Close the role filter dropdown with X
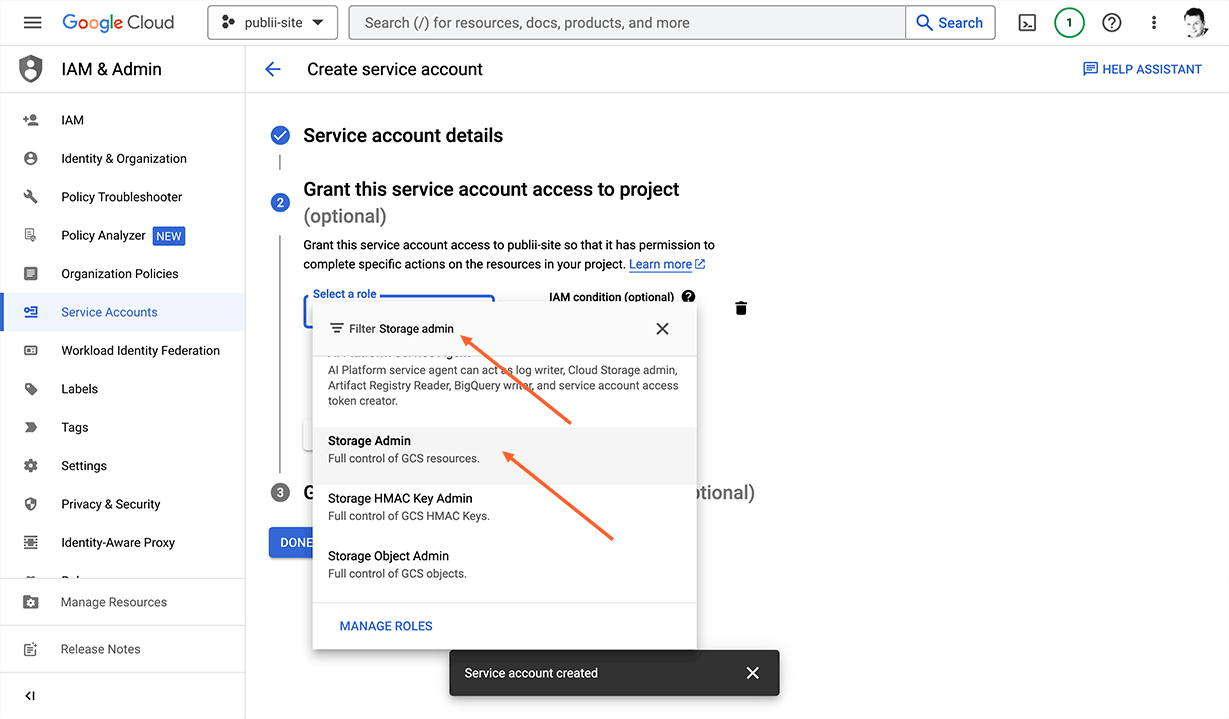 (662, 328)
